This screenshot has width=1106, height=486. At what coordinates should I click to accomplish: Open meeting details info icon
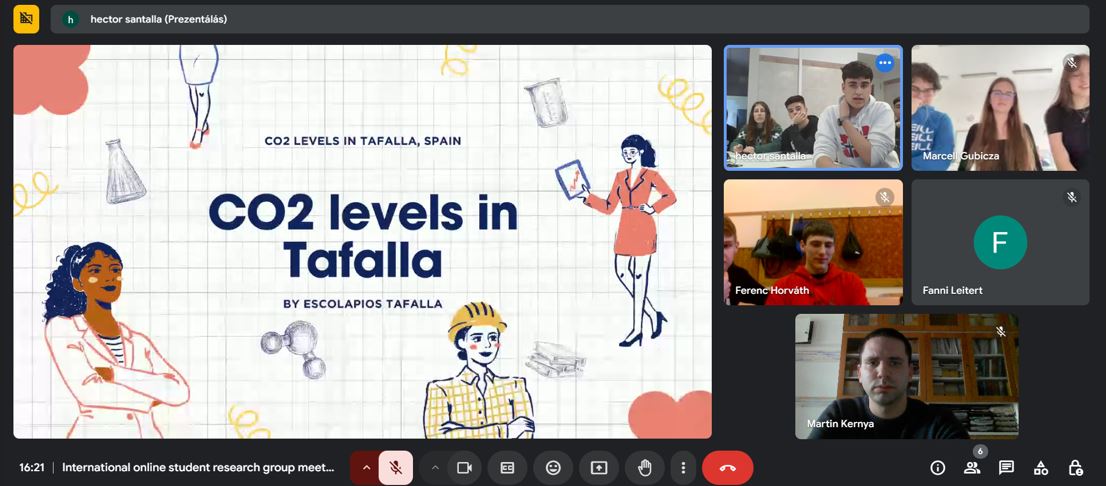[937, 468]
